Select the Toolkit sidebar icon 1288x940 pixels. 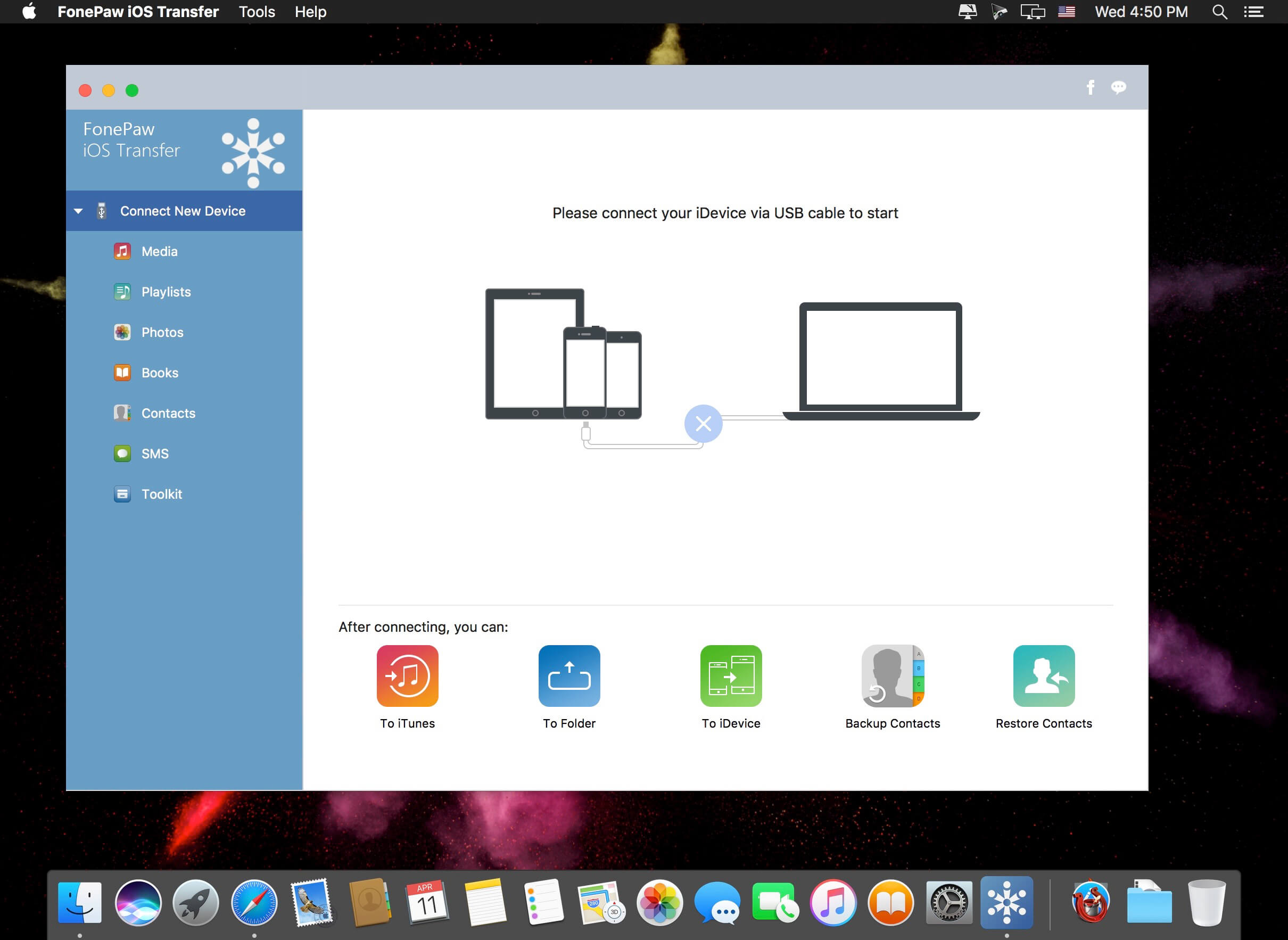121,493
